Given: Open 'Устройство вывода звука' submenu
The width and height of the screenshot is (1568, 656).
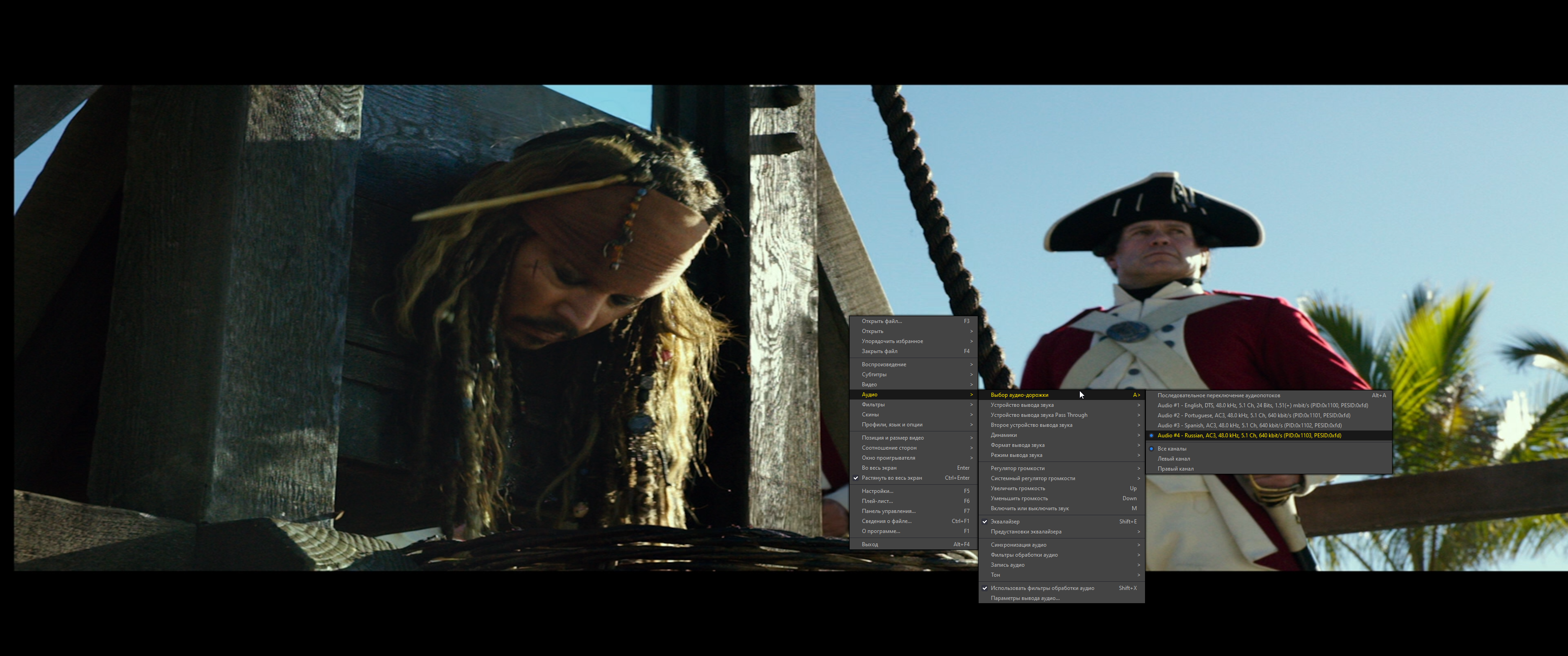Looking at the screenshot, I should (1022, 405).
